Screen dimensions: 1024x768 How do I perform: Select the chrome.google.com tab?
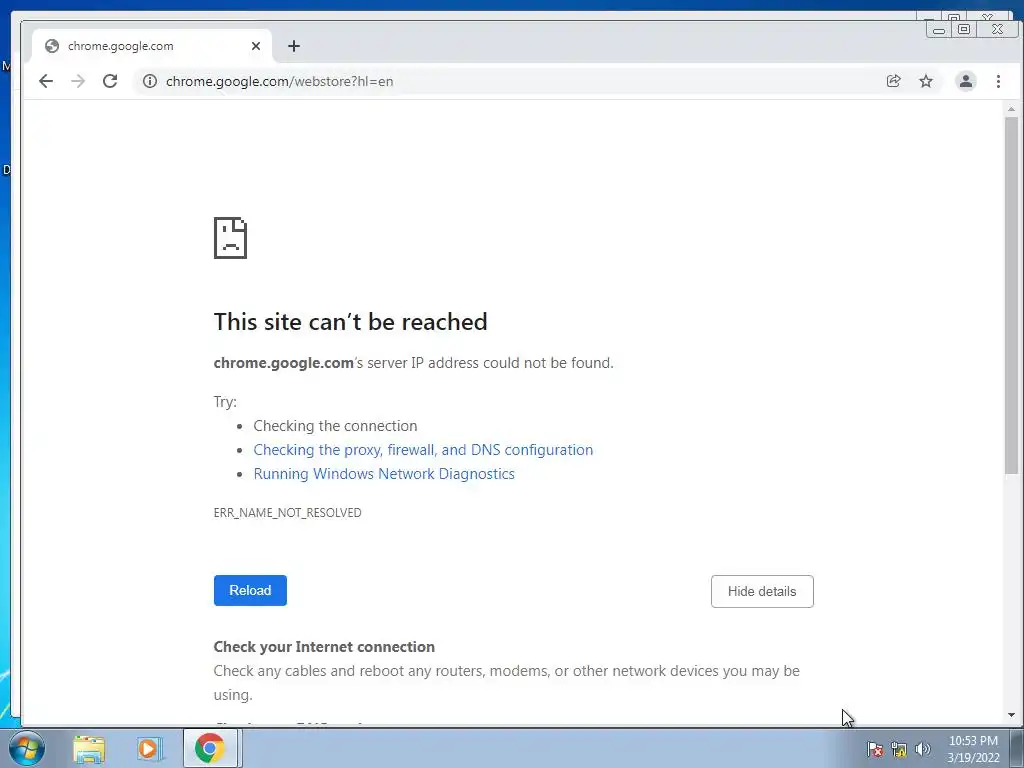point(152,46)
